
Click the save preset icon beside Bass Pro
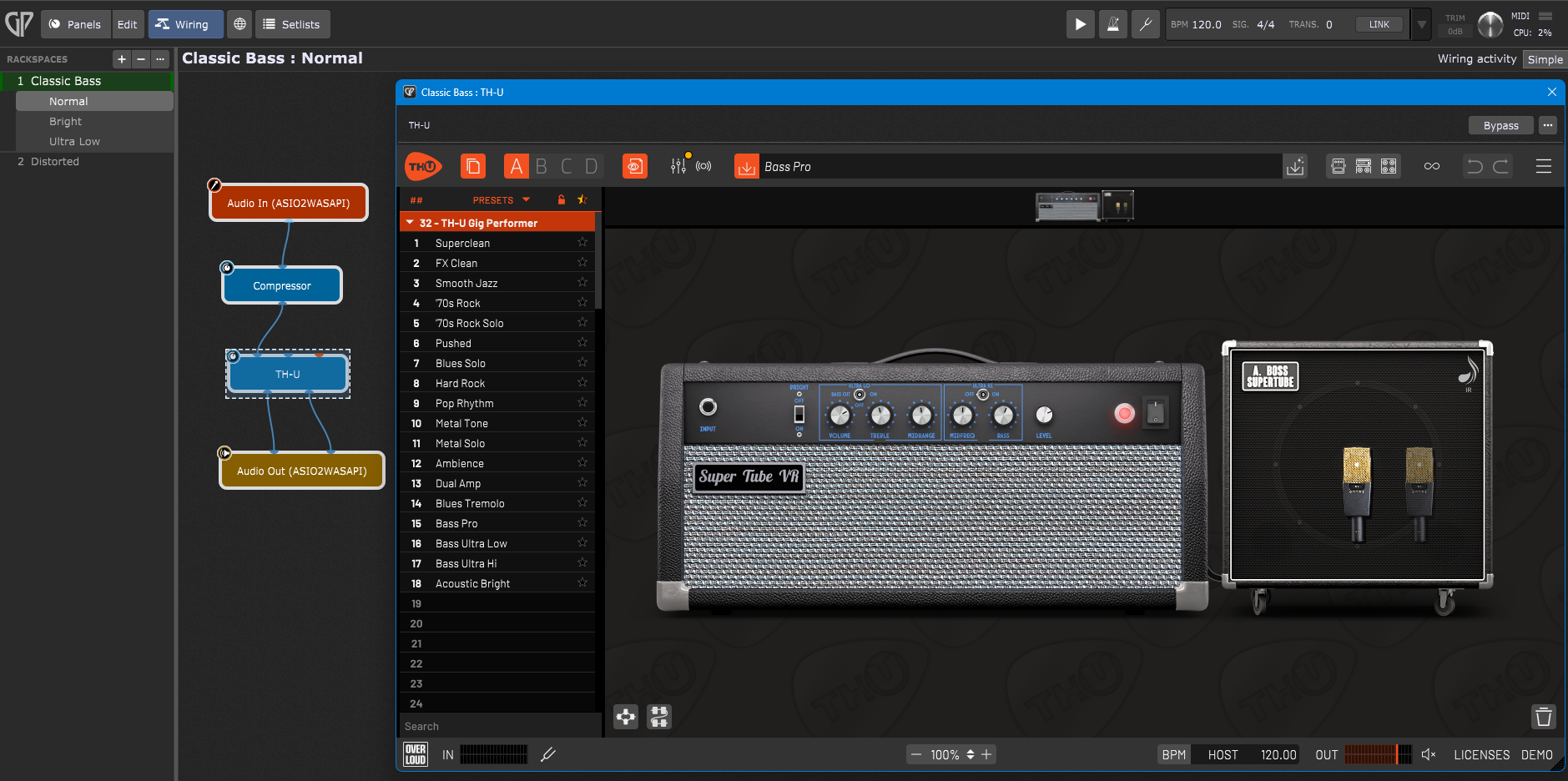(x=1295, y=167)
